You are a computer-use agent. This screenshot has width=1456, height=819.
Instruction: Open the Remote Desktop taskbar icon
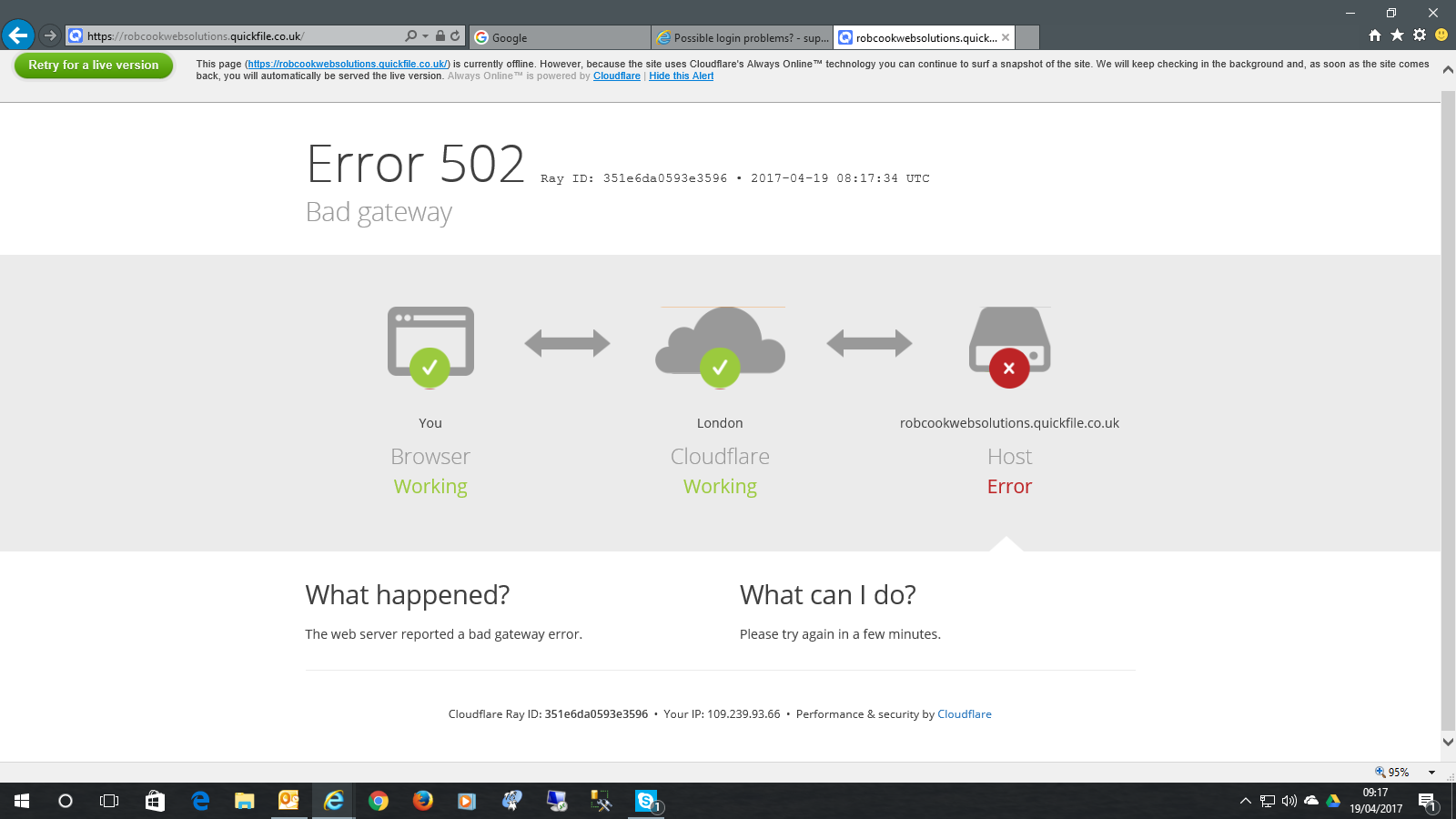pos(556,801)
